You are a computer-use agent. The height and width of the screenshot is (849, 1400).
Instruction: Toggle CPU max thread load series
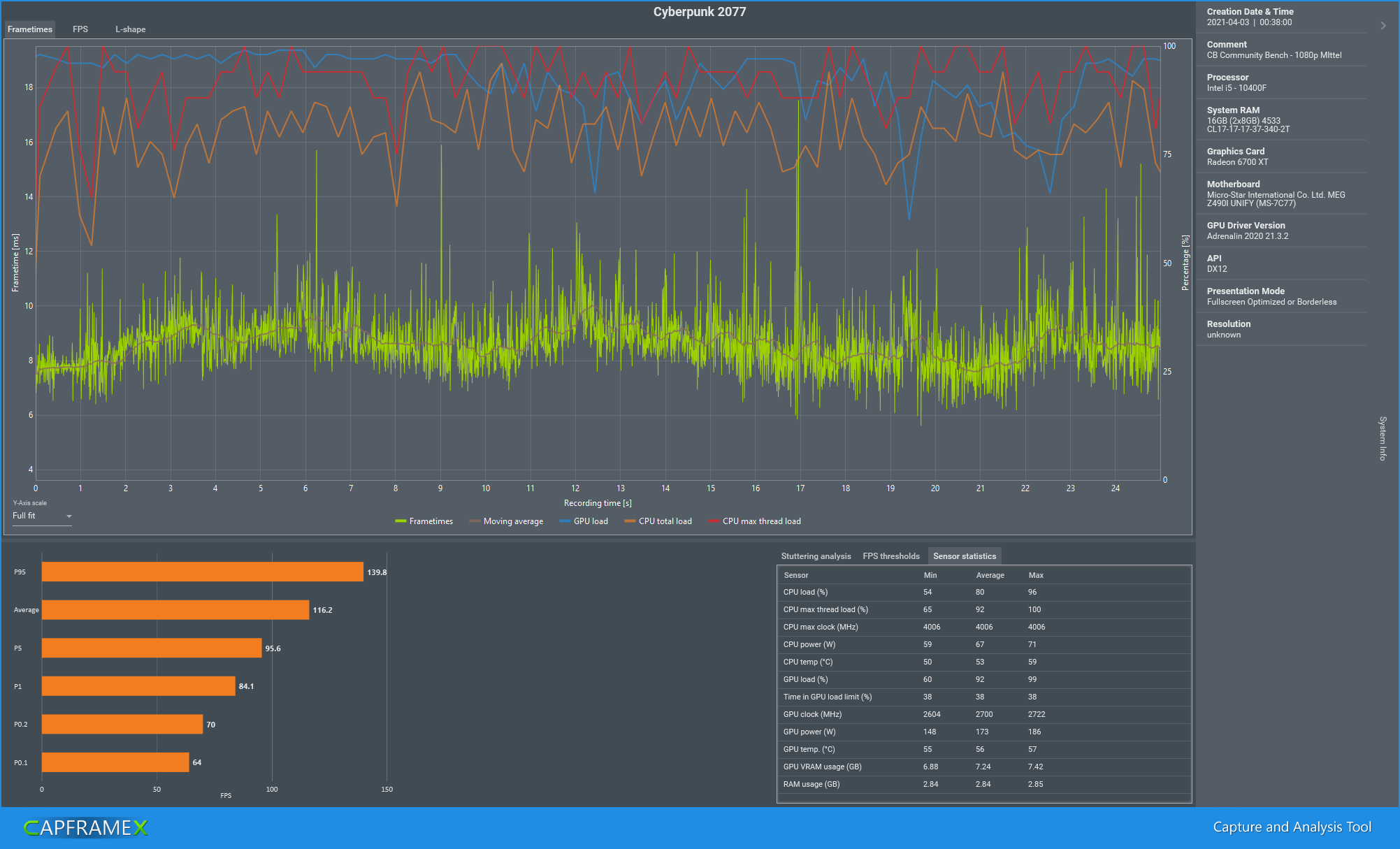tap(754, 521)
